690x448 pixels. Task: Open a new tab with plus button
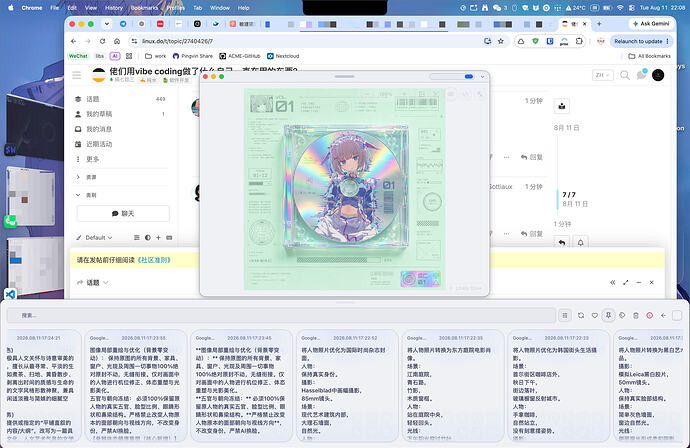click(599, 24)
